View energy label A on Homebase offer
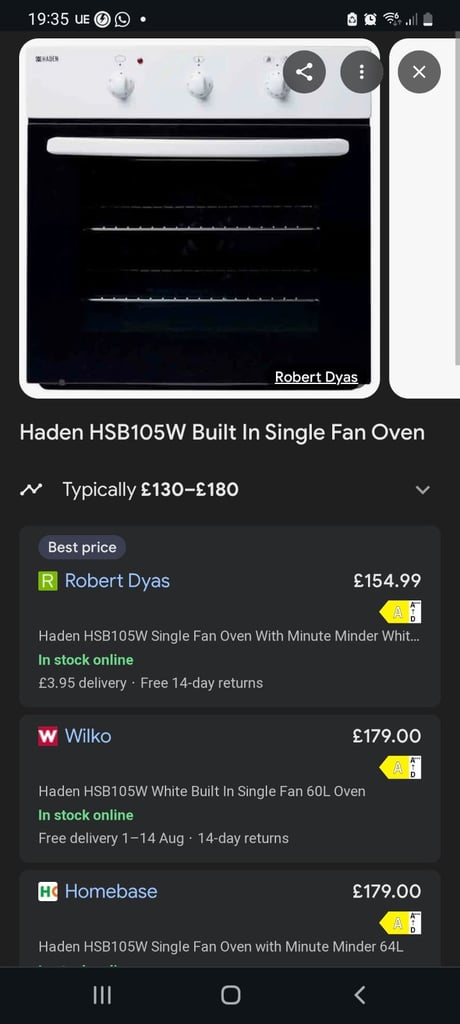Image resolution: width=460 pixels, height=1024 pixels. click(401, 923)
